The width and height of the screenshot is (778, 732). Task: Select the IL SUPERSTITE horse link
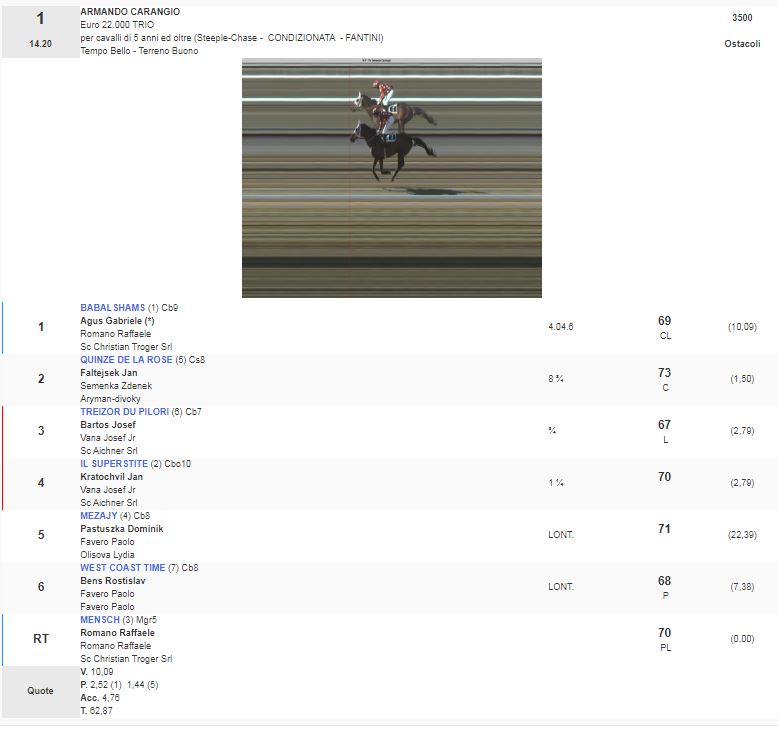pyautogui.click(x=114, y=464)
